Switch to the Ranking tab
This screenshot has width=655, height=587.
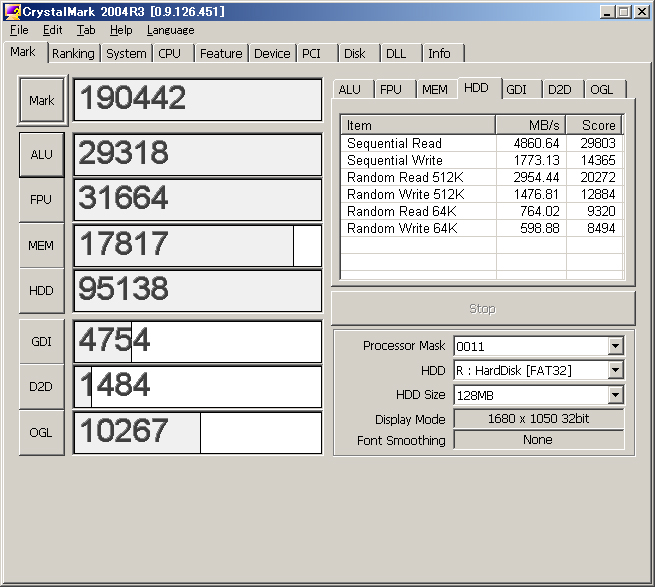[73, 54]
